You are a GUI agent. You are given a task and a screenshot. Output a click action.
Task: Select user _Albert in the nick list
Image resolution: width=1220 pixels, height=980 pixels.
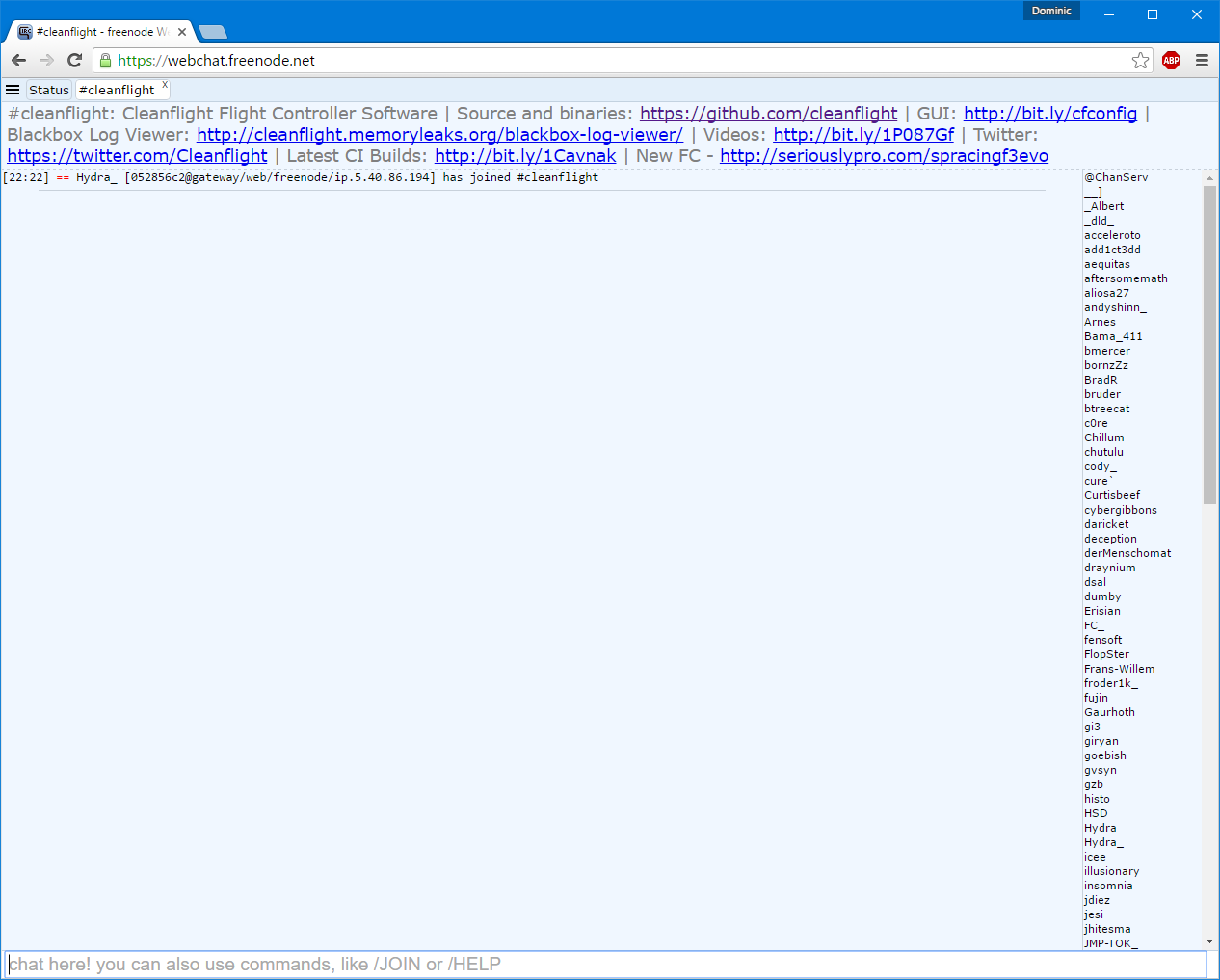coord(1104,206)
